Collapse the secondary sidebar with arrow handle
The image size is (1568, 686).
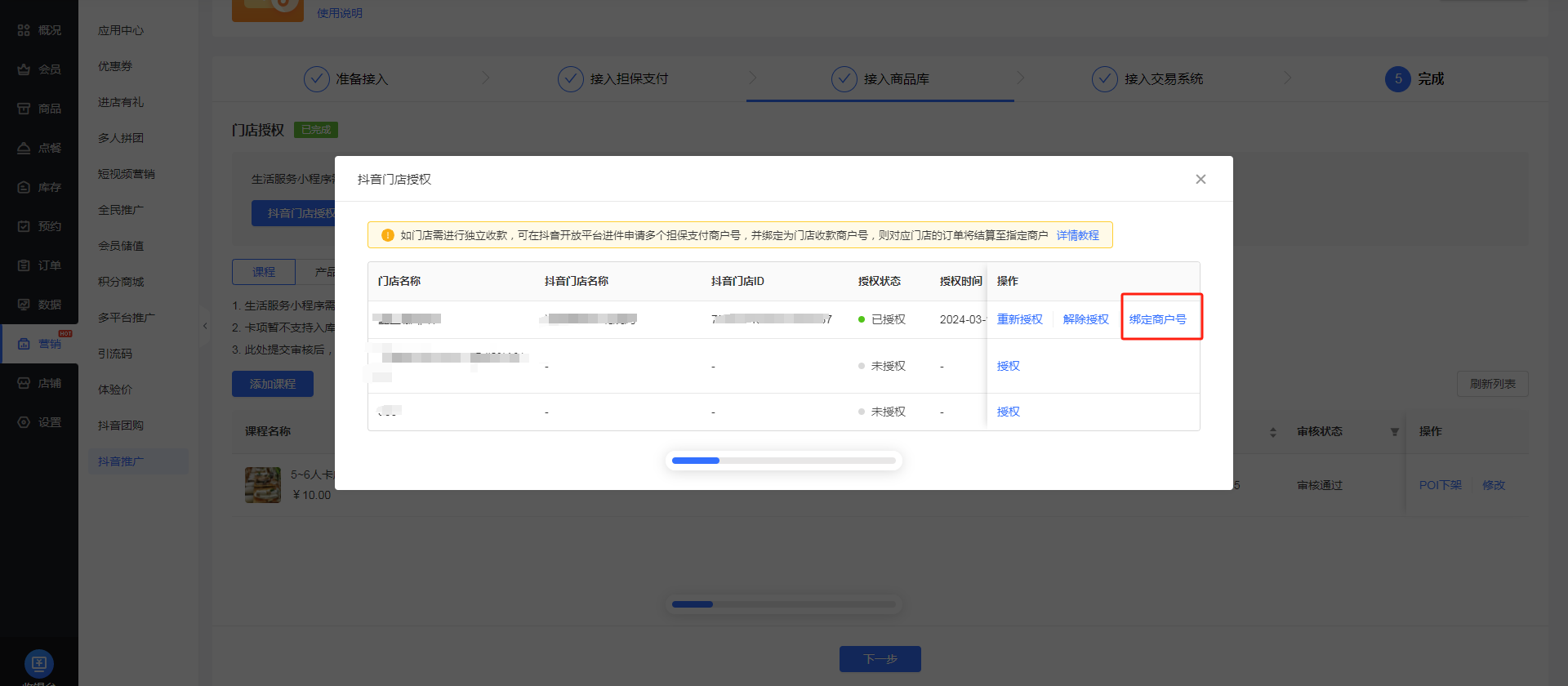pos(205,326)
